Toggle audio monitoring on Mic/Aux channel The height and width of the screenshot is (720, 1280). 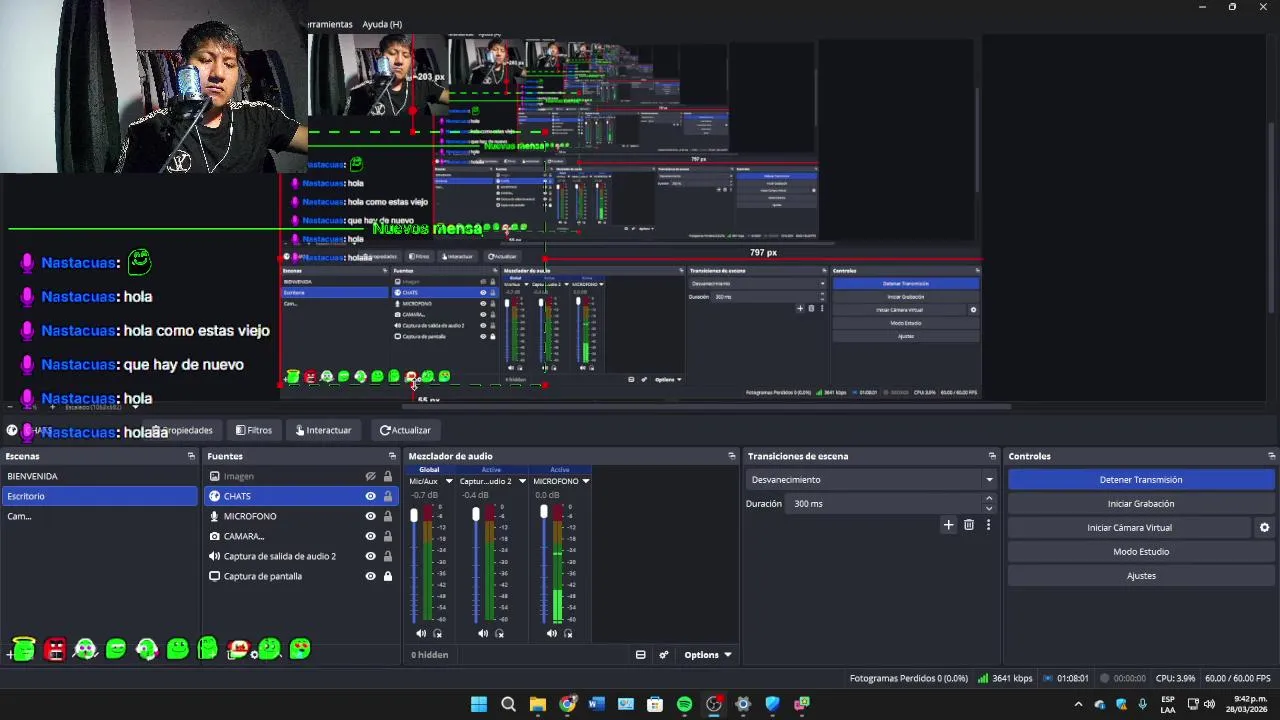point(437,633)
